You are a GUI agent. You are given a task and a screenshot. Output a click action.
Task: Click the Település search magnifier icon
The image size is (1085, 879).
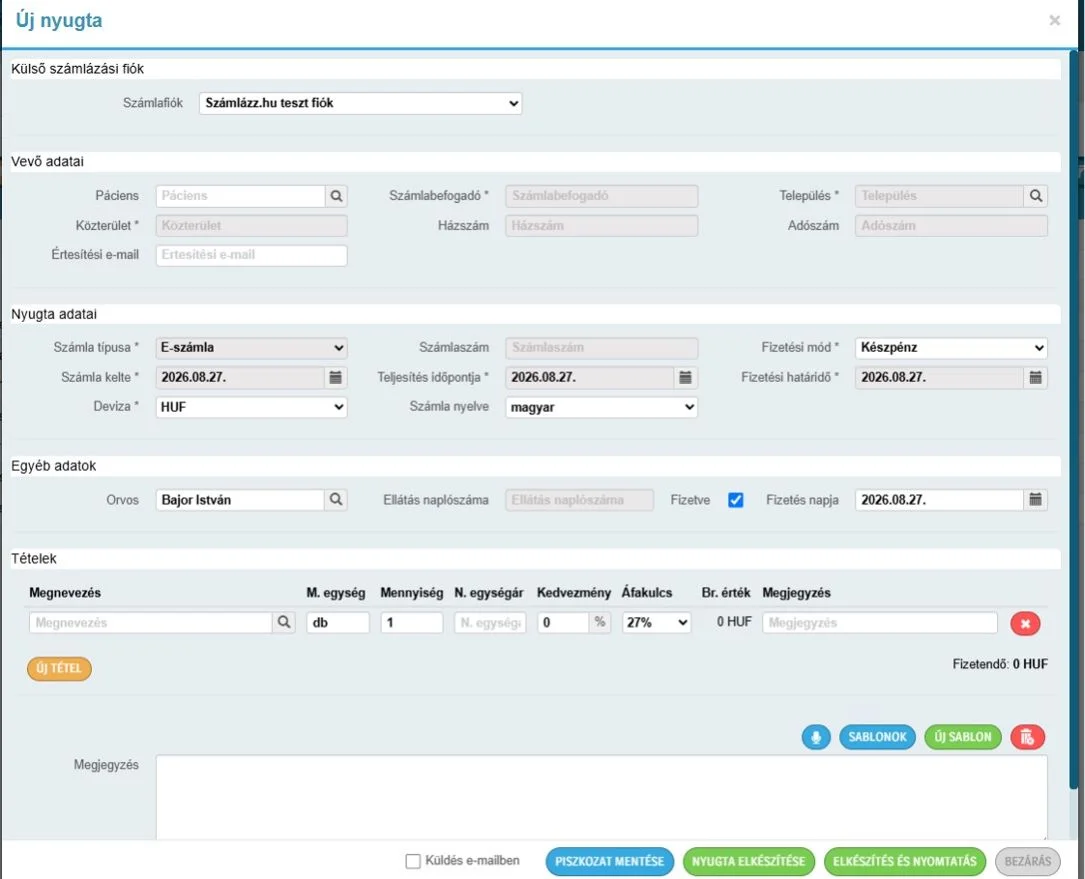click(1035, 196)
